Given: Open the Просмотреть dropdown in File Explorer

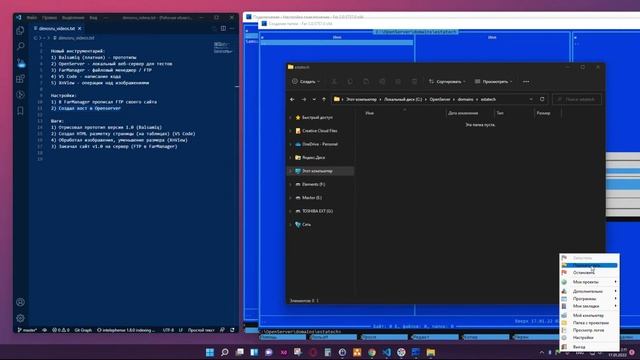Looking at the screenshot, I should pos(493,82).
